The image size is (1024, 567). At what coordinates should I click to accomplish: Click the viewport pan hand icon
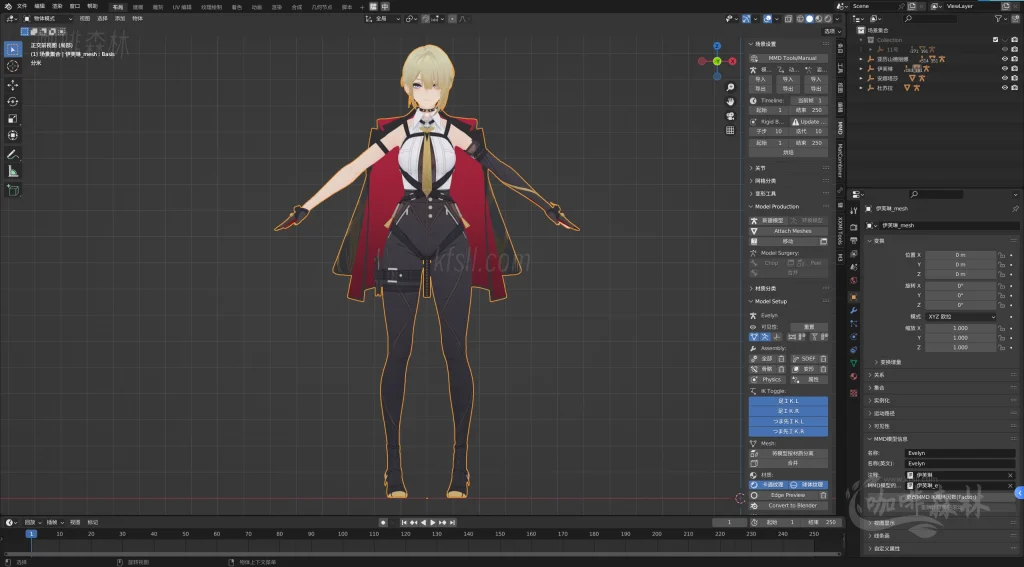[x=730, y=102]
